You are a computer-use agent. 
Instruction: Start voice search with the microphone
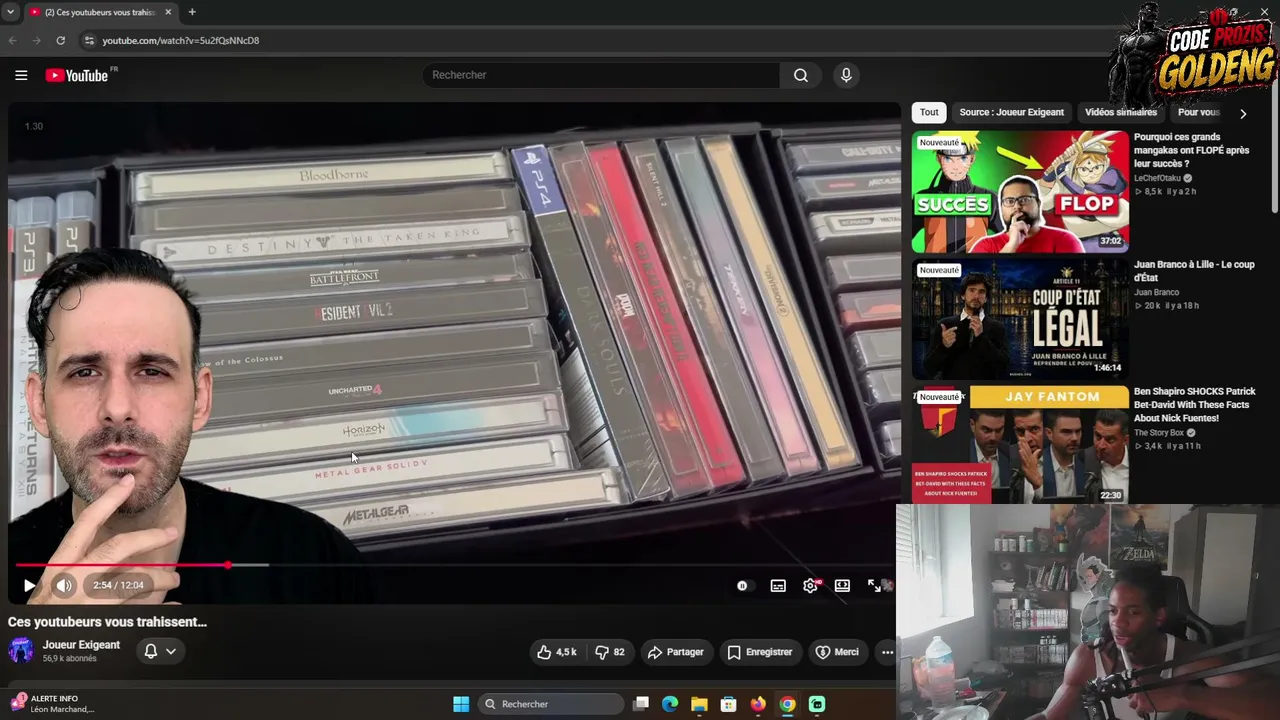pyautogui.click(x=846, y=75)
